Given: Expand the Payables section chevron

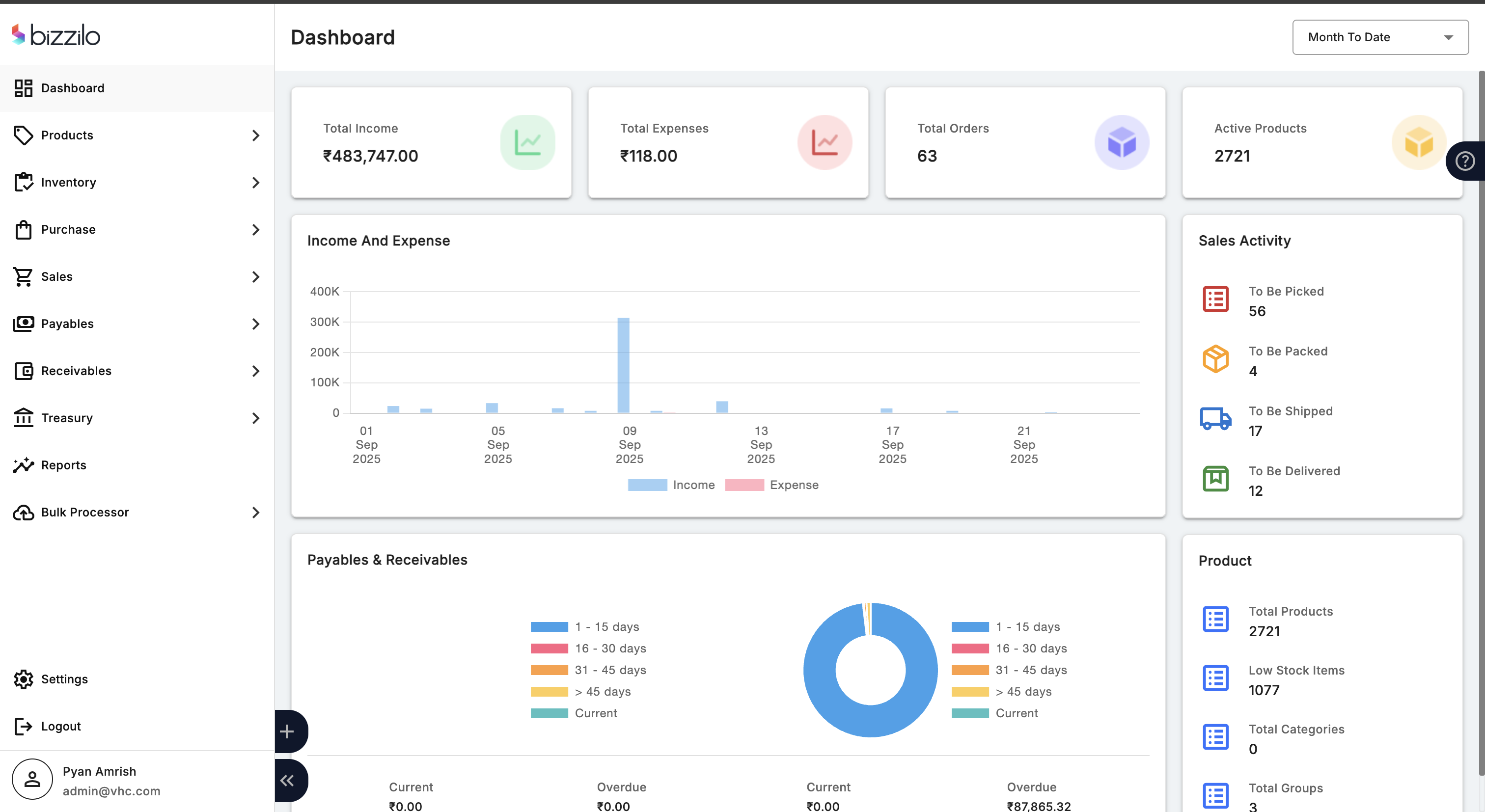Looking at the screenshot, I should (x=256, y=324).
